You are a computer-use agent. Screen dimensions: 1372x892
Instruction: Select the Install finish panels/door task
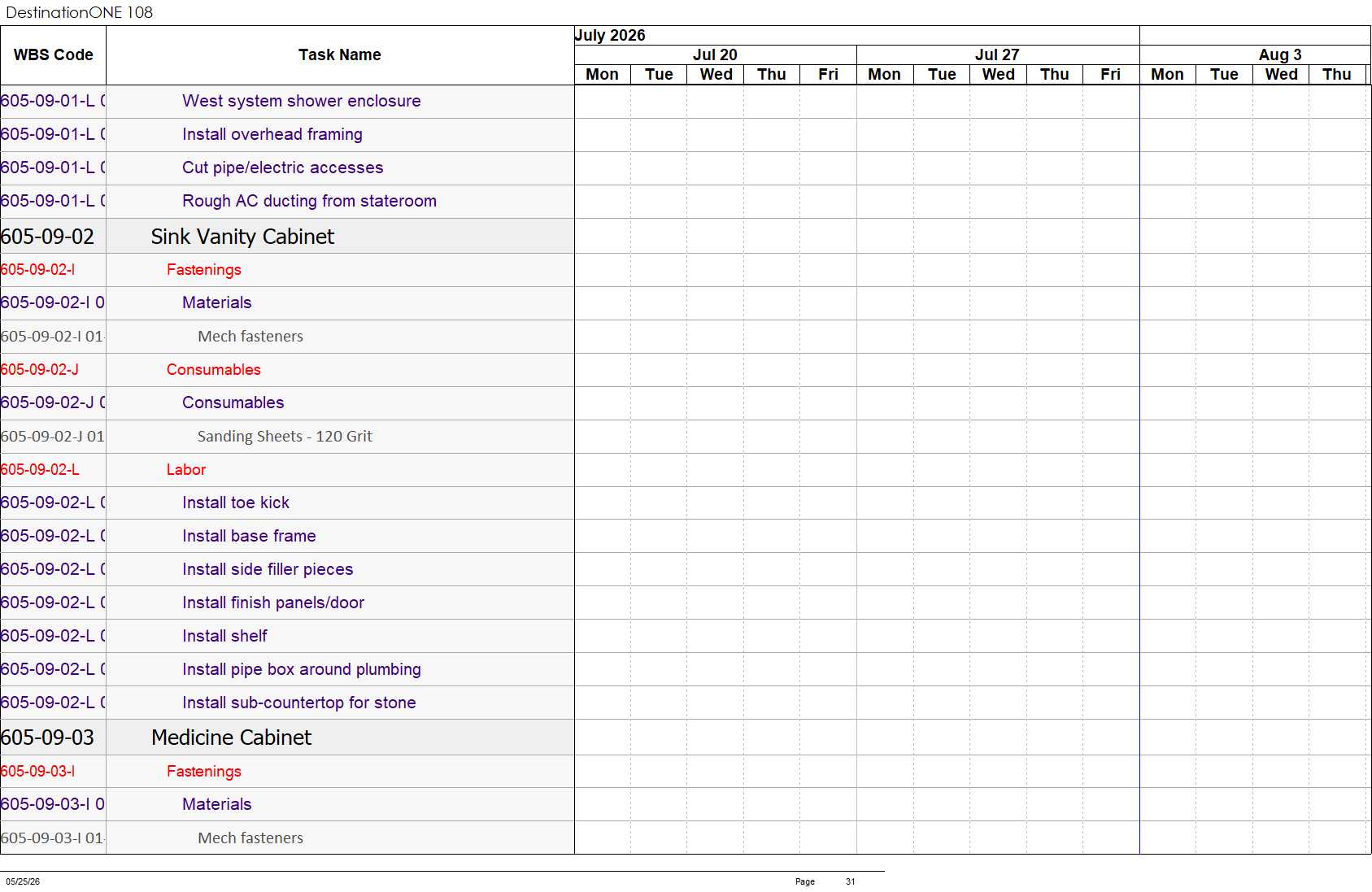(x=273, y=603)
